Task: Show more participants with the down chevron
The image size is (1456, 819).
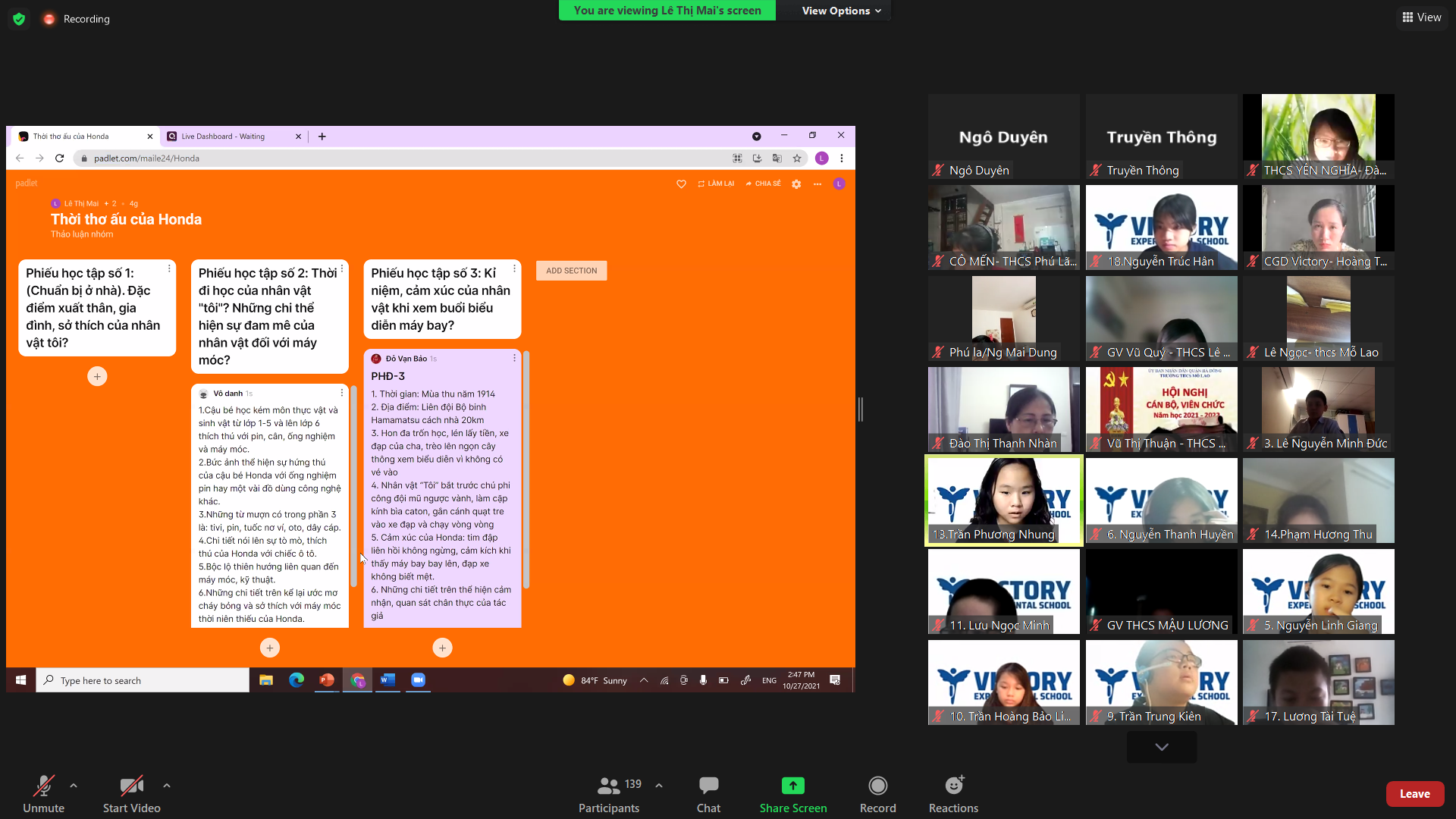Action: tap(1161, 747)
